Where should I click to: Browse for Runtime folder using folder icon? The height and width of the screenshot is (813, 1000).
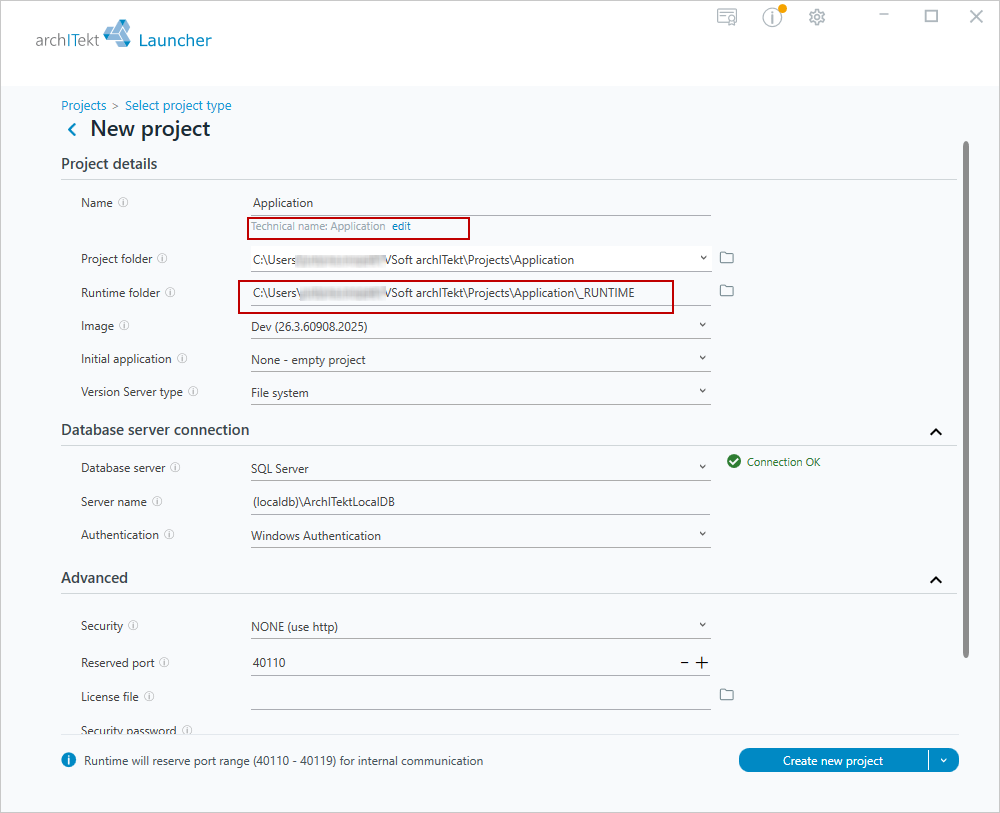(726, 291)
